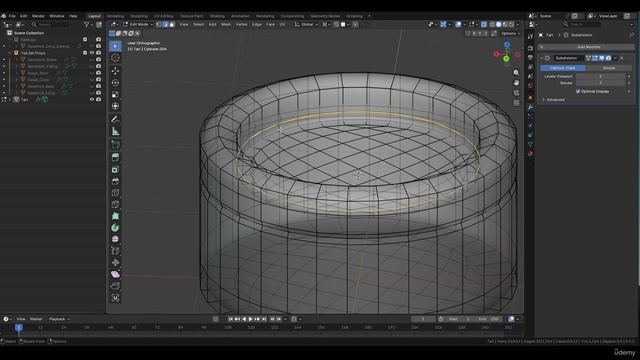Open the Edit Mode dropdown
The width and height of the screenshot is (640, 360).
point(138,24)
